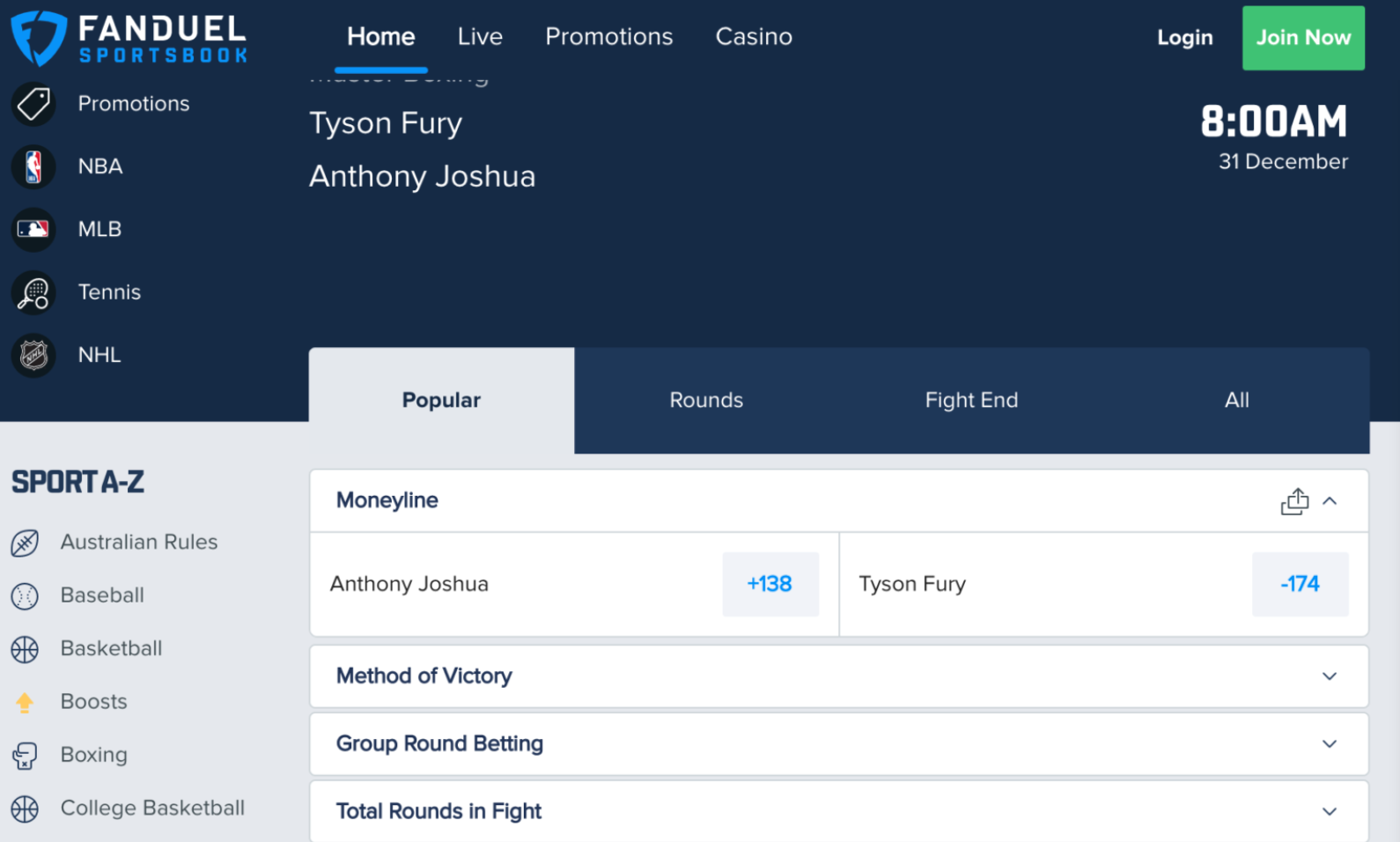The height and width of the screenshot is (842, 1400).
Task: Open the Live tab in top navigation
Action: pos(480,37)
